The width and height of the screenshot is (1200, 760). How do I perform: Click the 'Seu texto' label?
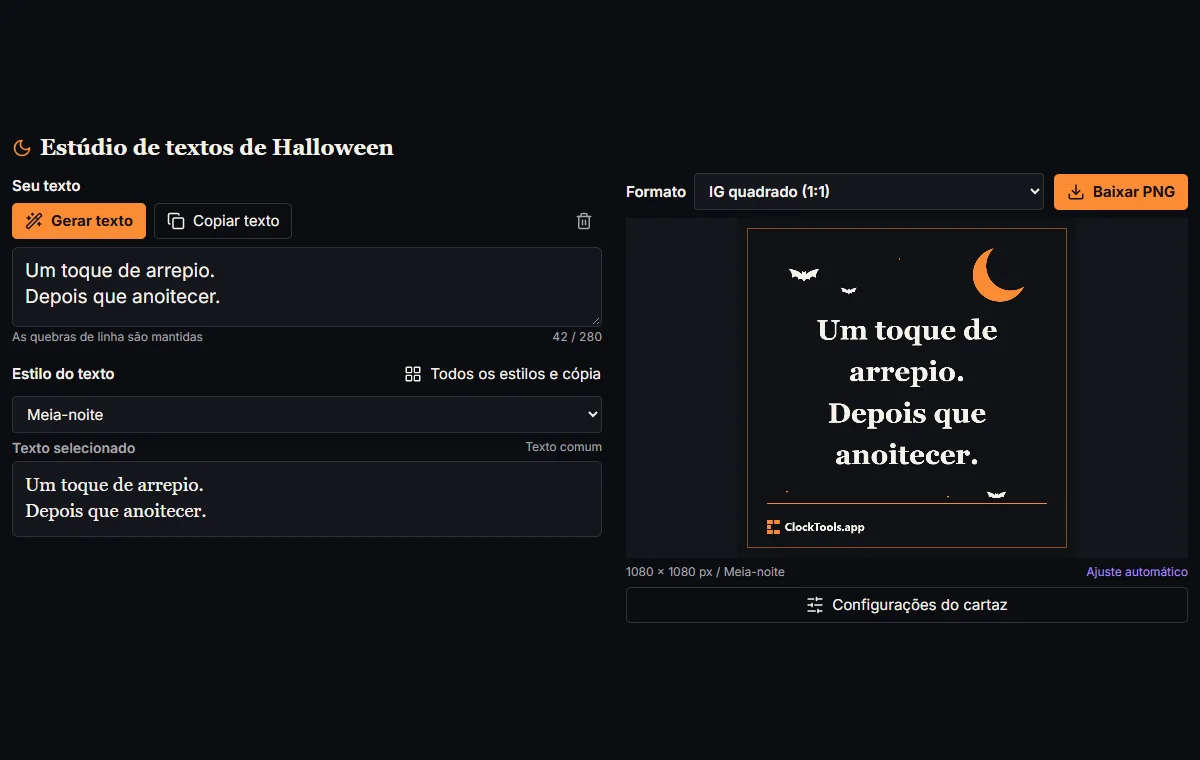tap(46, 186)
